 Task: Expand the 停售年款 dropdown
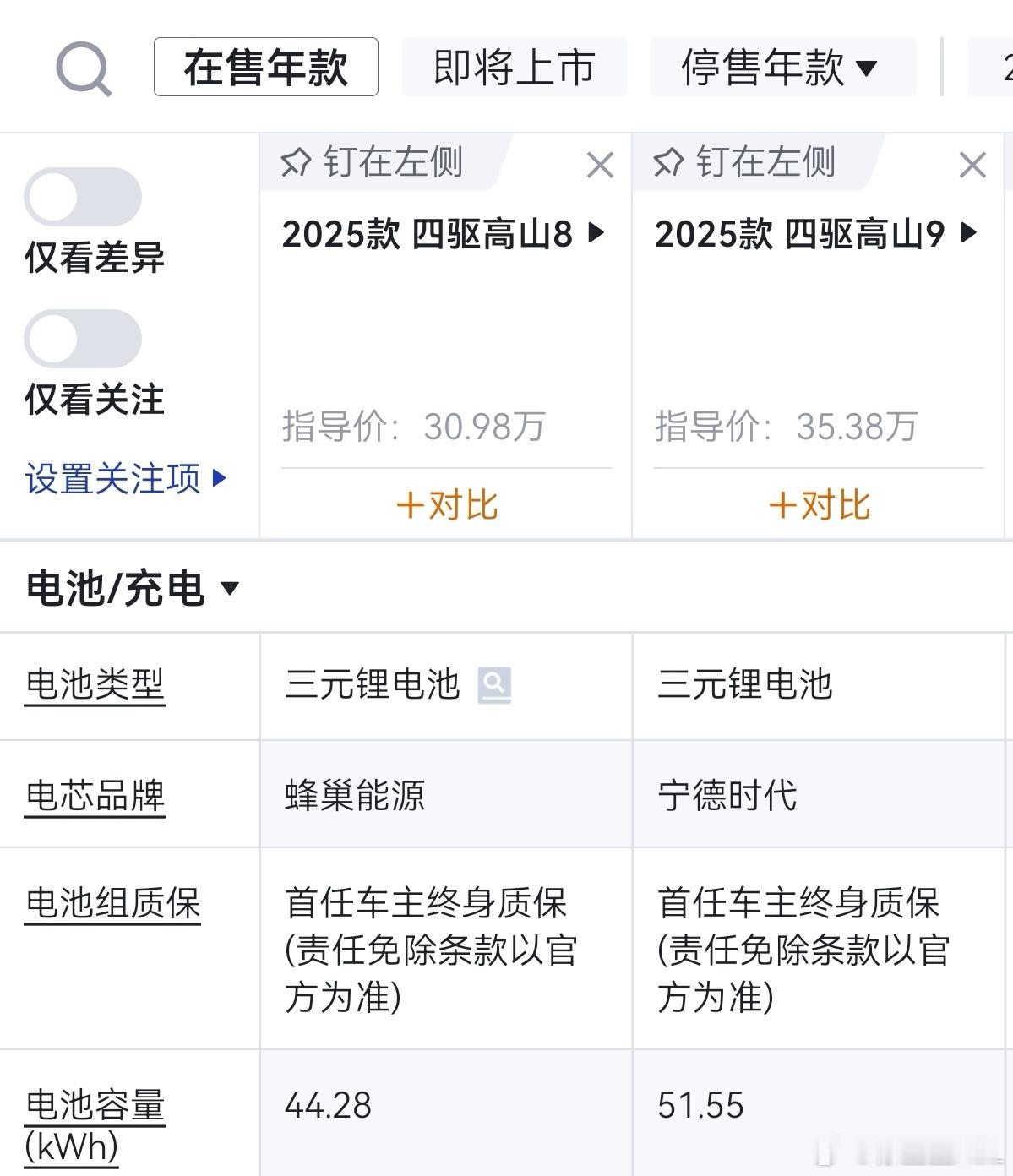pyautogui.click(x=782, y=67)
